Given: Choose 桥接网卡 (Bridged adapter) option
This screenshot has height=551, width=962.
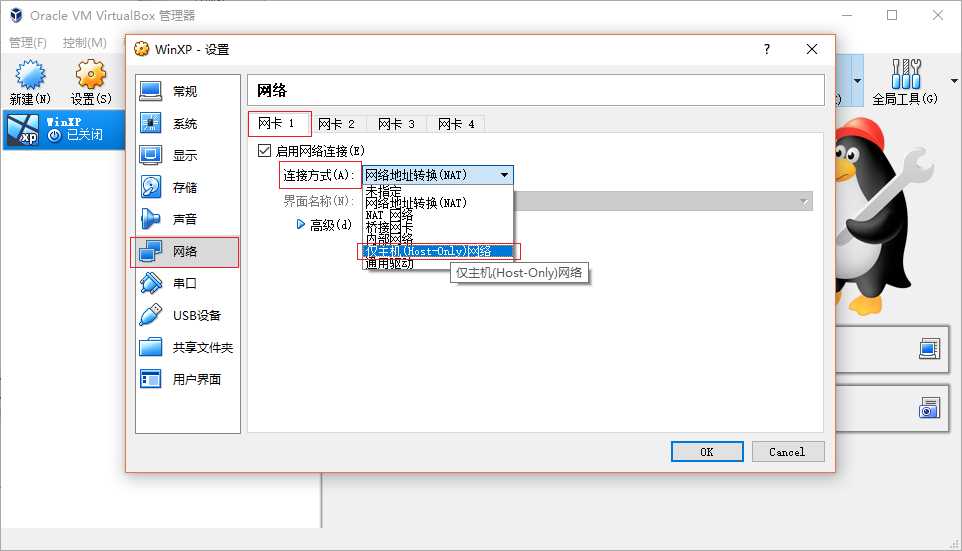Looking at the screenshot, I should pyautogui.click(x=438, y=227).
